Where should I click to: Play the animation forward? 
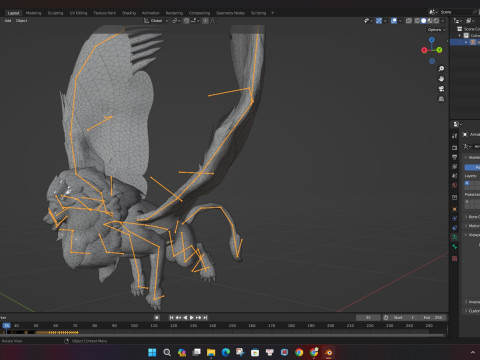(192, 318)
